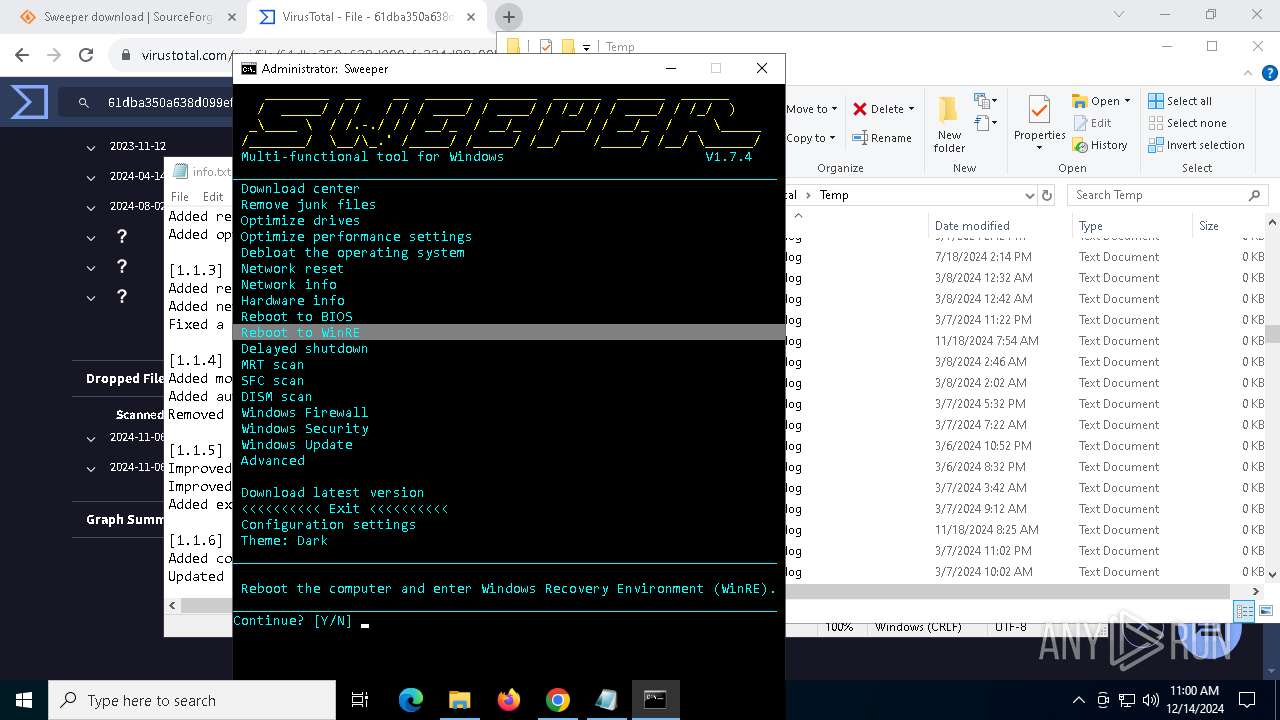This screenshot has width=1280, height=720.
Task: Click the Properties icon in Explorer title bar
Action: (x=545, y=46)
